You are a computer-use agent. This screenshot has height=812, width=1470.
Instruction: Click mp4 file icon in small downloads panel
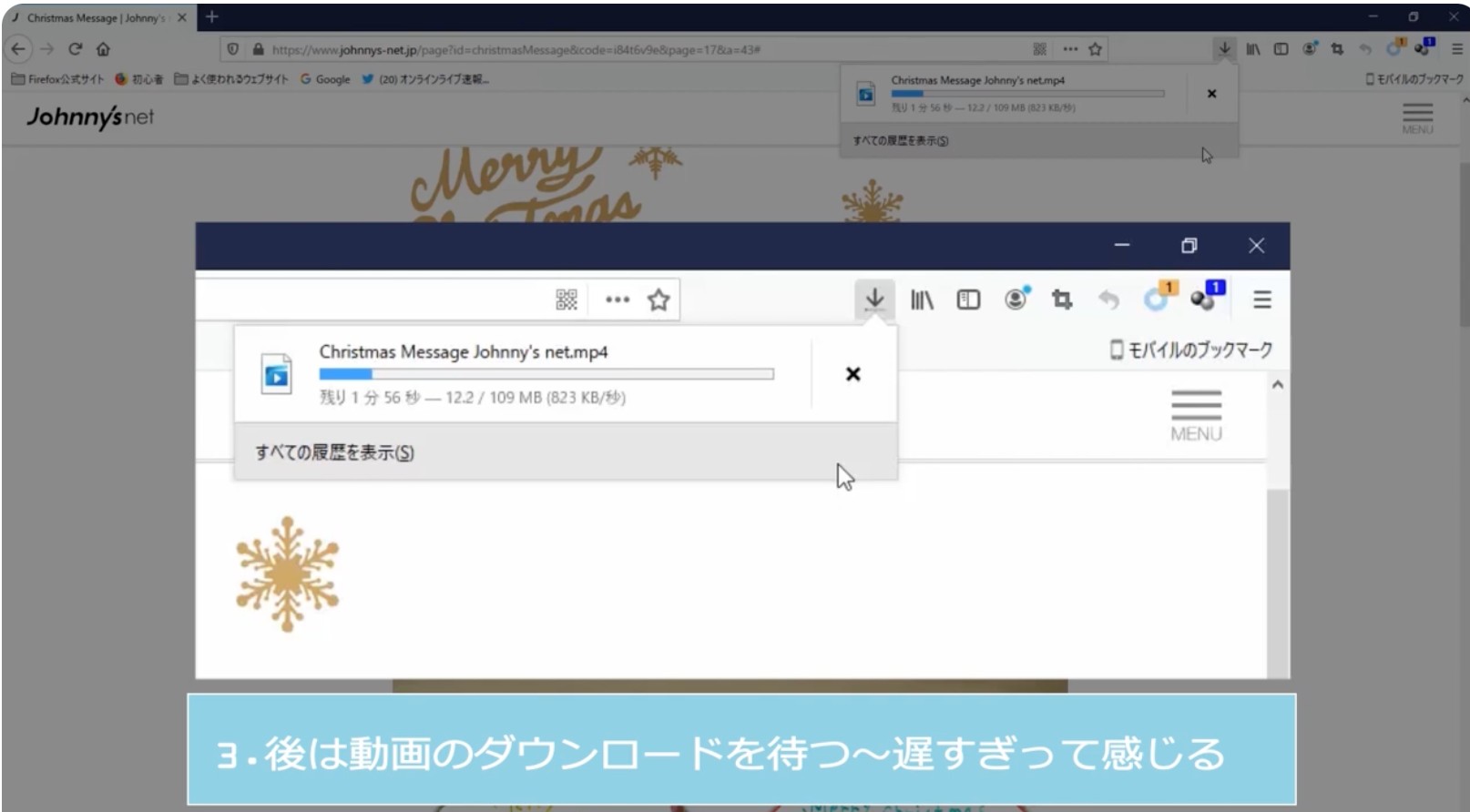pyautogui.click(x=866, y=94)
